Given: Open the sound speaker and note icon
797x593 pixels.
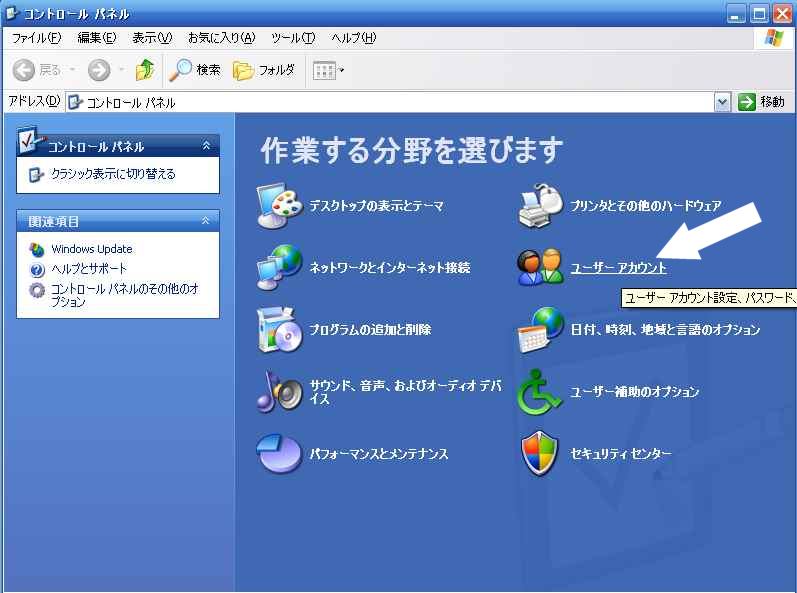Looking at the screenshot, I should pos(279,391).
